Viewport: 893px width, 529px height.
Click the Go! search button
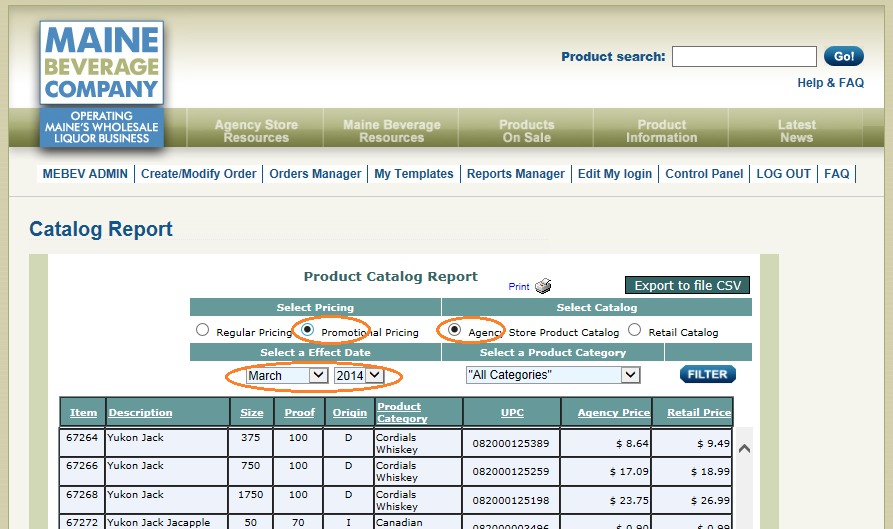[843, 56]
